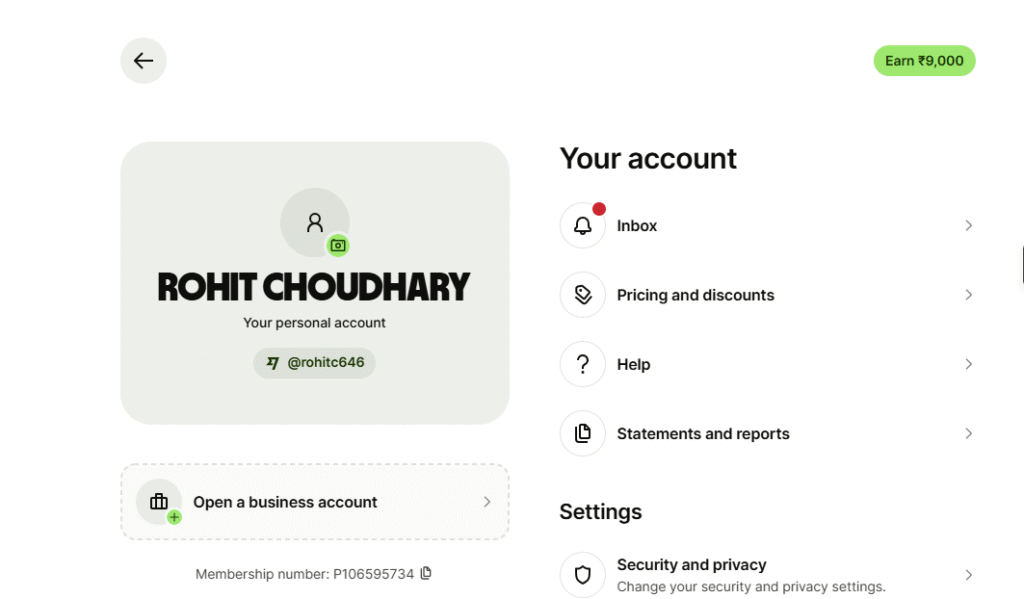Expand the Help section chevron
This screenshot has width=1024, height=599.
pos(968,364)
